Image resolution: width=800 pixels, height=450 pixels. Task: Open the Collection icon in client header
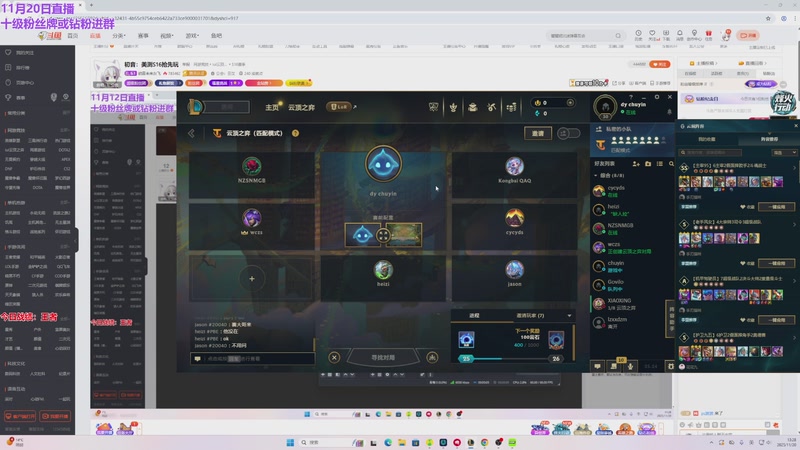tap(472, 107)
